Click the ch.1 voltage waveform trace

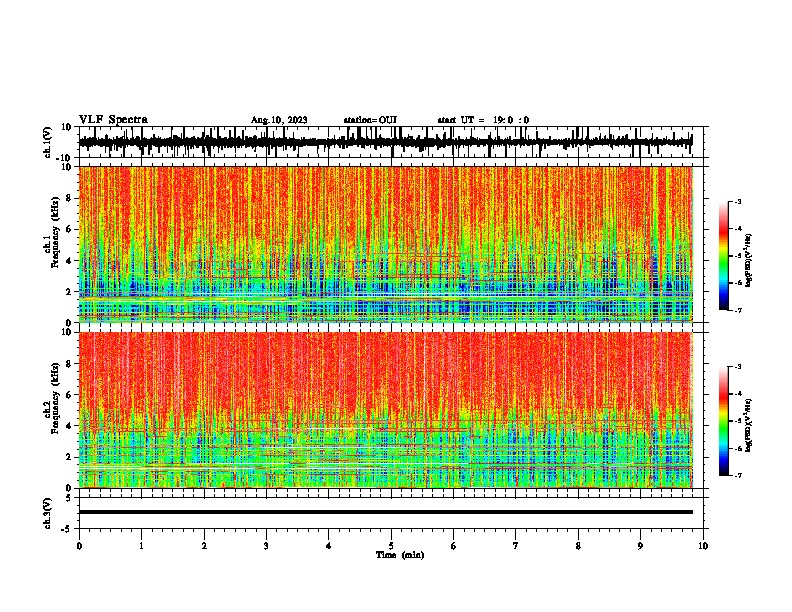click(385, 142)
